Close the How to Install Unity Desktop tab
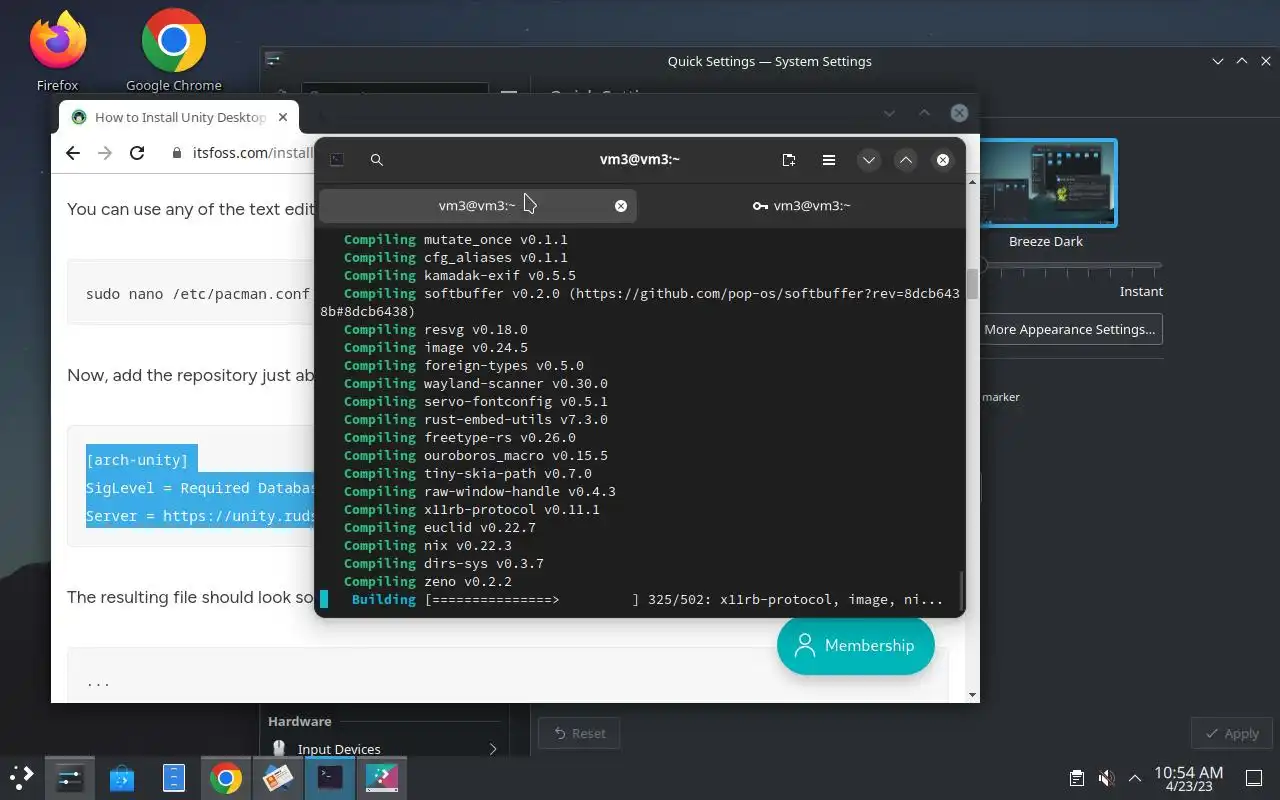 click(283, 117)
